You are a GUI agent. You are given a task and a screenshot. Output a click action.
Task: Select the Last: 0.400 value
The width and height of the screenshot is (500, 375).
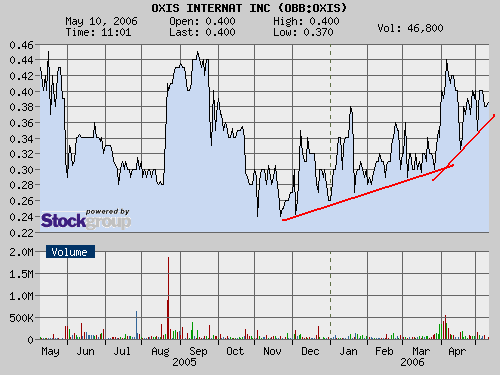click(202, 32)
